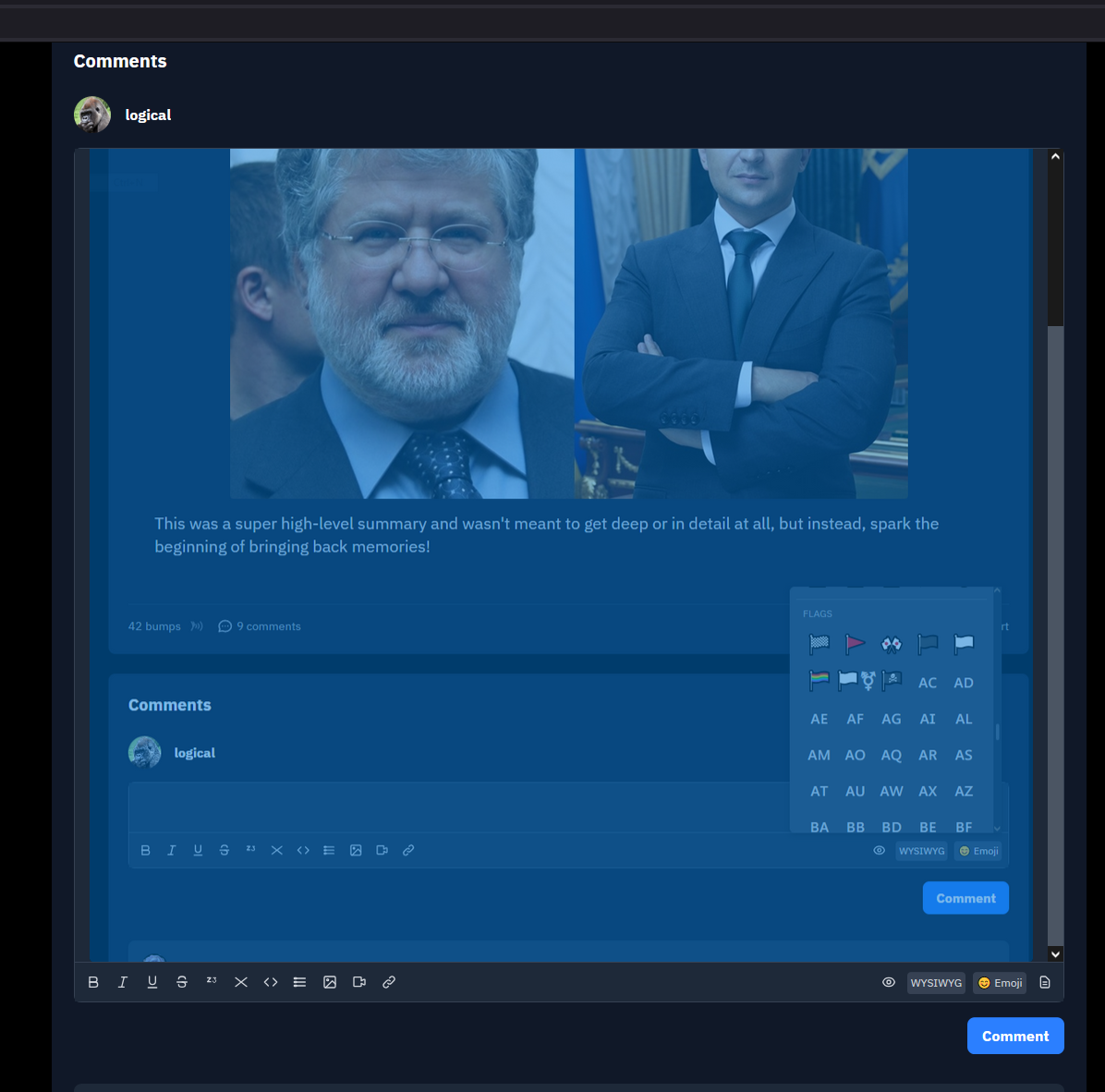Image resolution: width=1105 pixels, height=1092 pixels.
Task: Apply Underline from the outer editor toolbar
Action: point(152,982)
